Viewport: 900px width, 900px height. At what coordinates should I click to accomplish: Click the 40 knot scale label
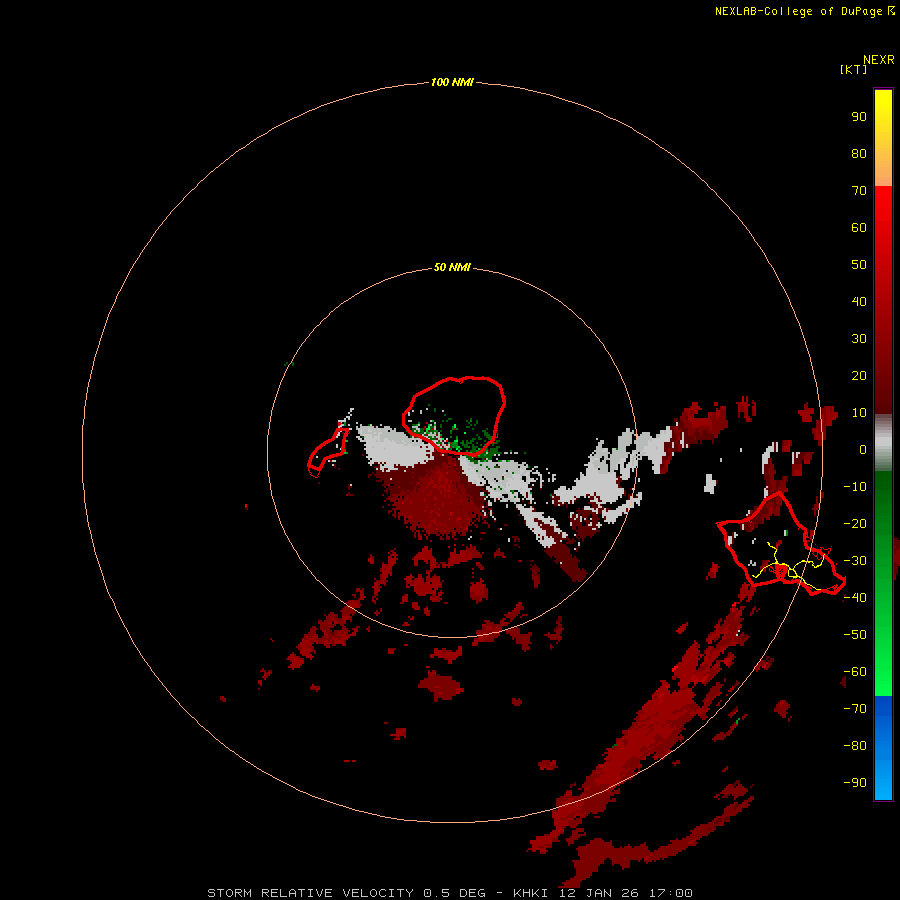pos(859,301)
